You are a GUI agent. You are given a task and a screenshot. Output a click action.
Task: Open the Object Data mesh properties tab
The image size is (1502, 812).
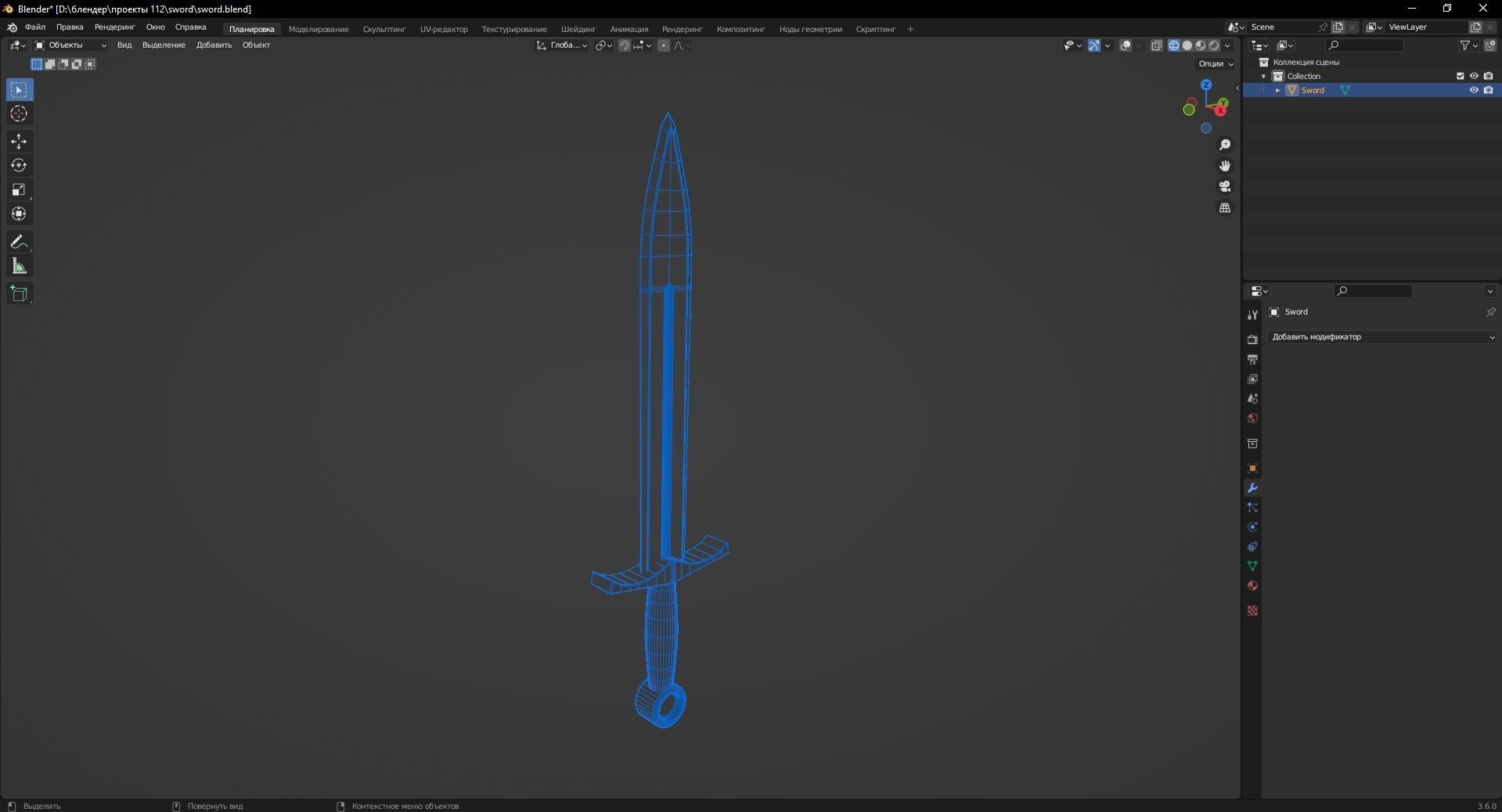tap(1252, 566)
